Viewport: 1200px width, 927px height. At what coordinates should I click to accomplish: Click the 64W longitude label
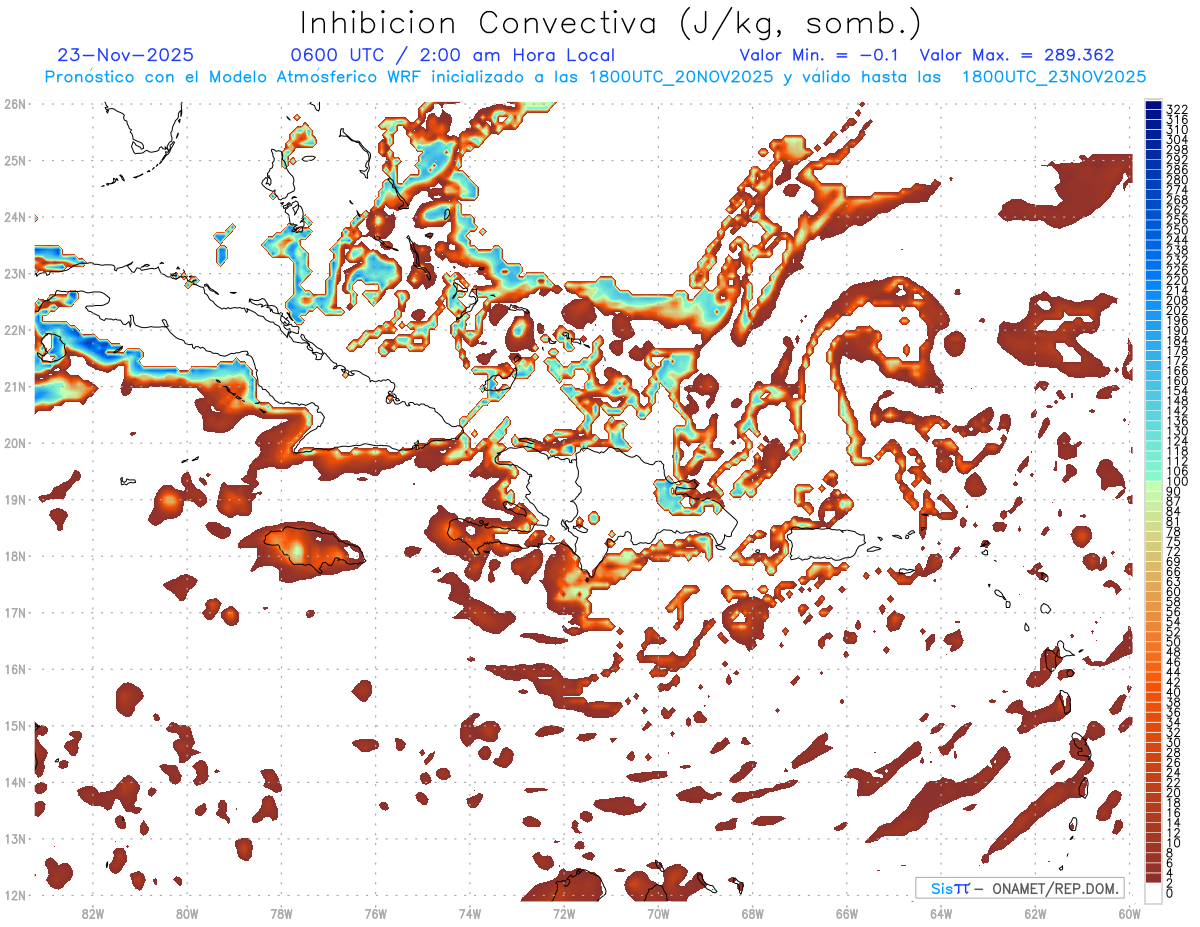pos(941,913)
